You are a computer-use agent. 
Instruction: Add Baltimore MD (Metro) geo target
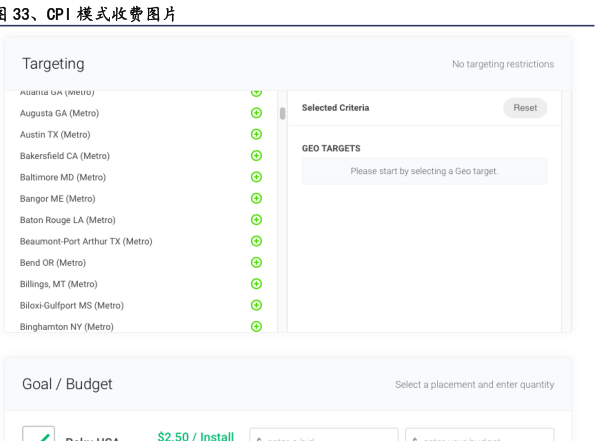(x=257, y=177)
